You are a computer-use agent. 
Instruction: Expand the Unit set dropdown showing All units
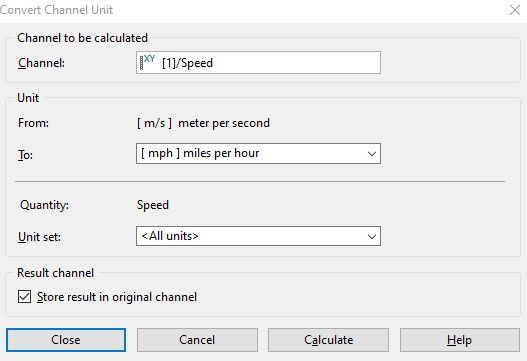[258, 236]
